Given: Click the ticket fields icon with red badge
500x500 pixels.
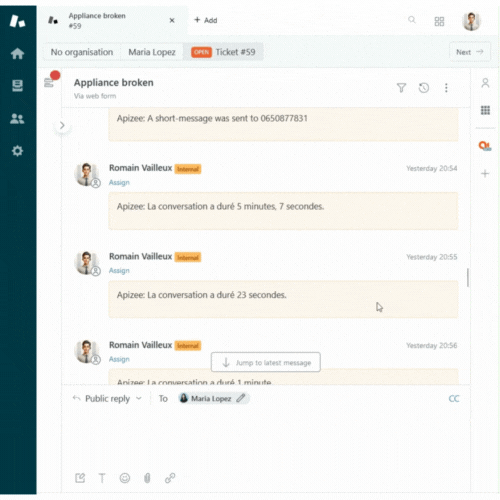Looking at the screenshot, I should pos(50,81).
